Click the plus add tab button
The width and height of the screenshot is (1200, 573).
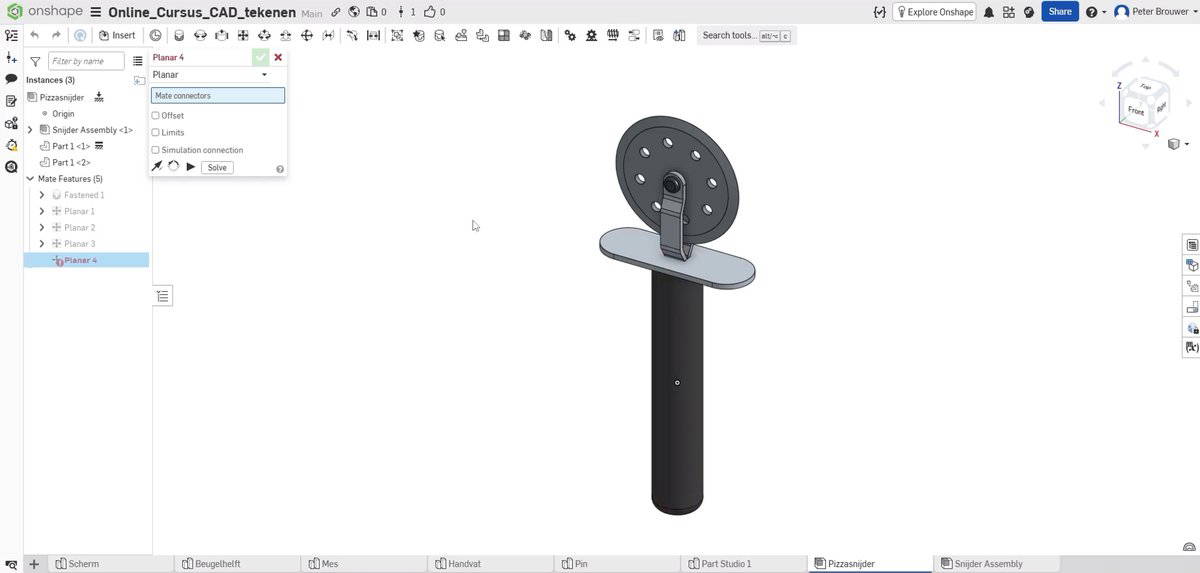pyautogui.click(x=33, y=564)
